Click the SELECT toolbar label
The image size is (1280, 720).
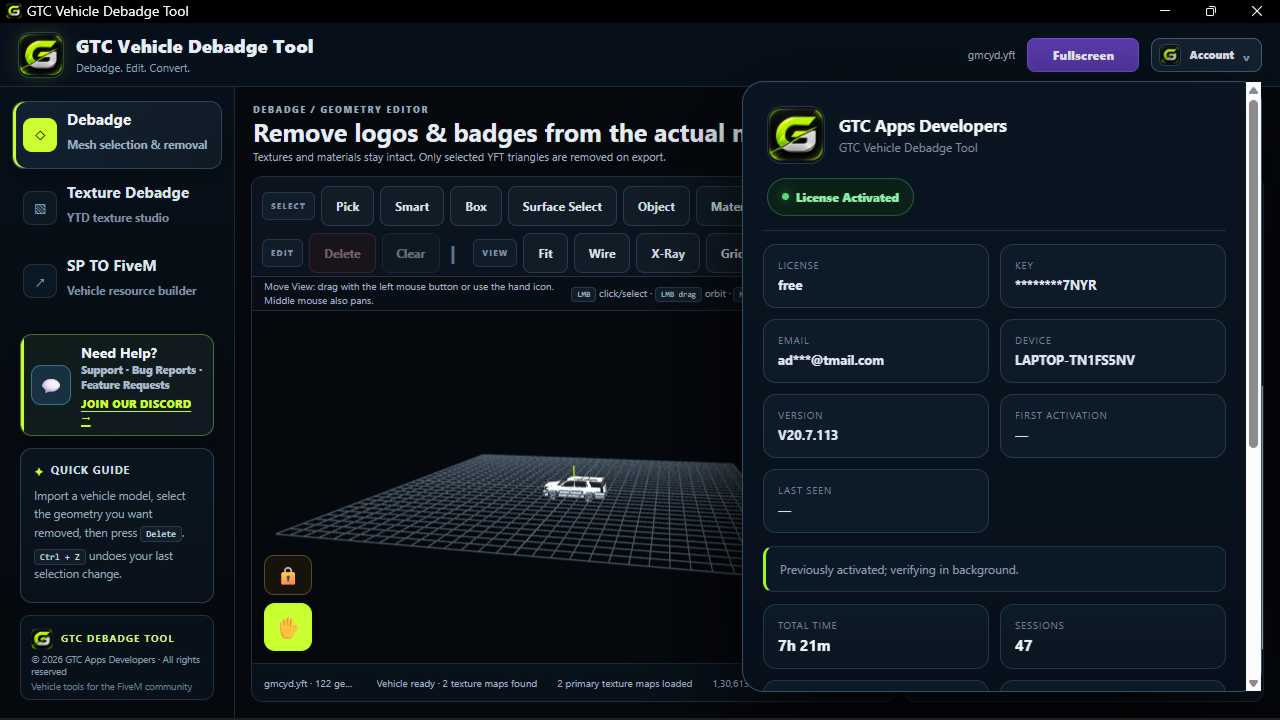click(288, 206)
